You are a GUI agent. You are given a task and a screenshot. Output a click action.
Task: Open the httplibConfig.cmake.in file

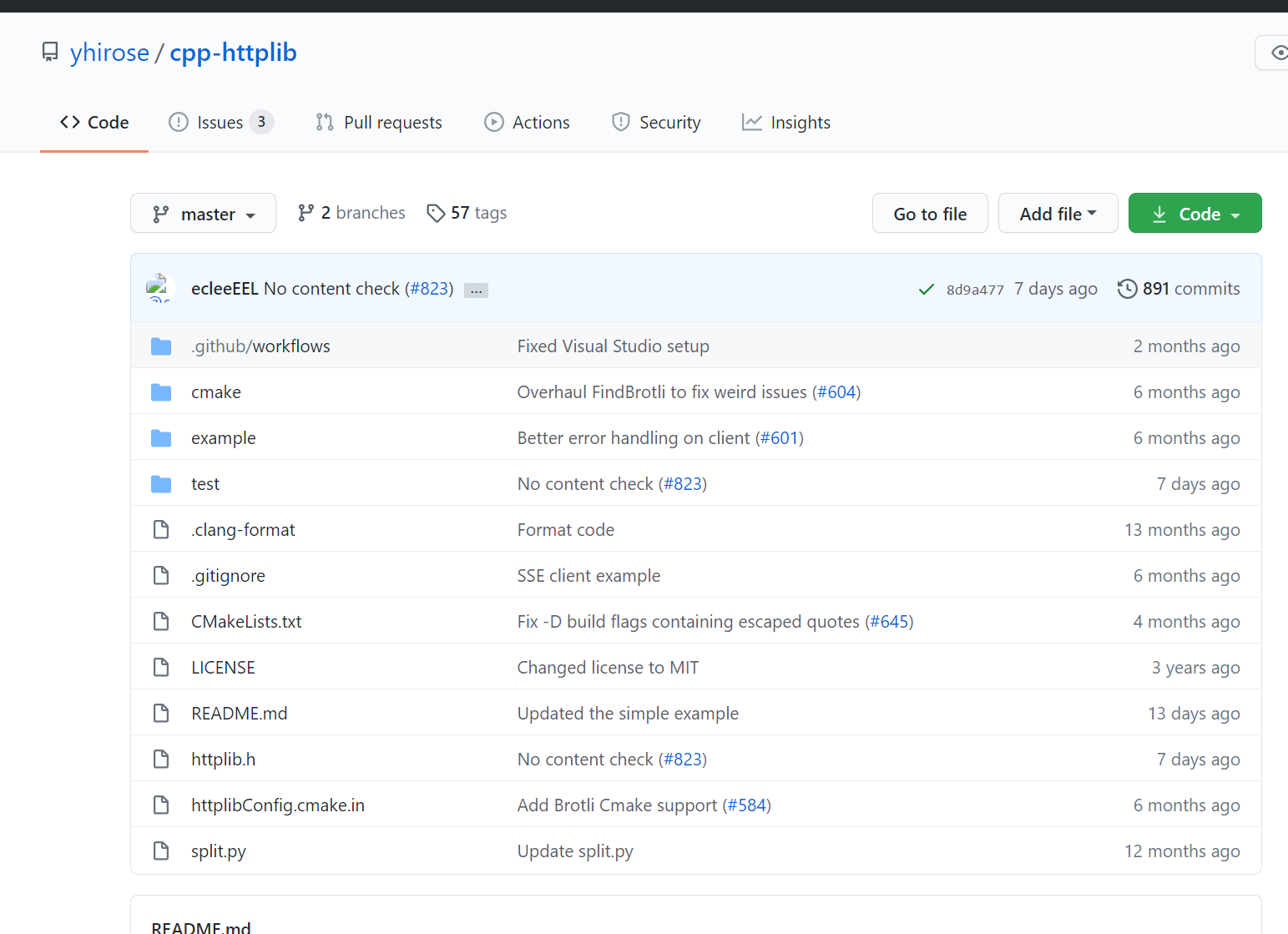[278, 805]
